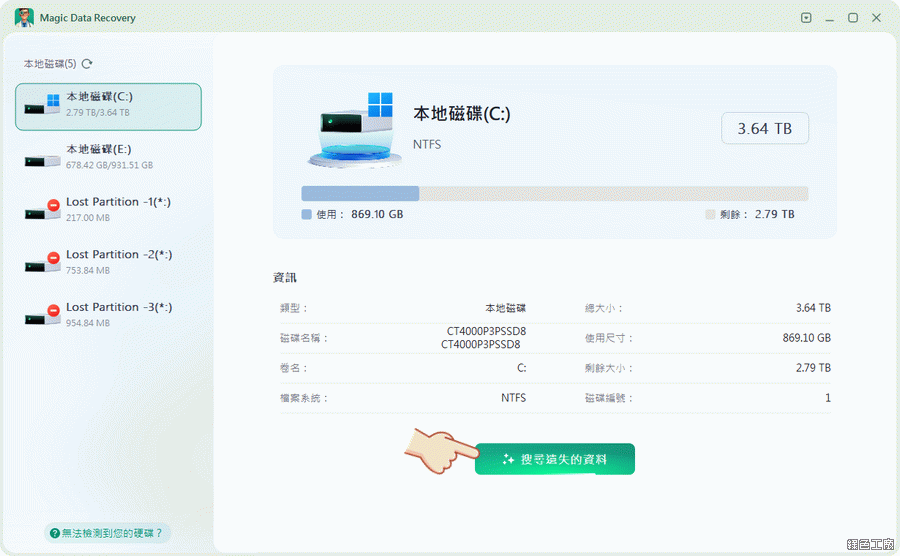Click the E: drive icon in sidebar
Viewport: 900px width, 556px height.
click(43, 157)
